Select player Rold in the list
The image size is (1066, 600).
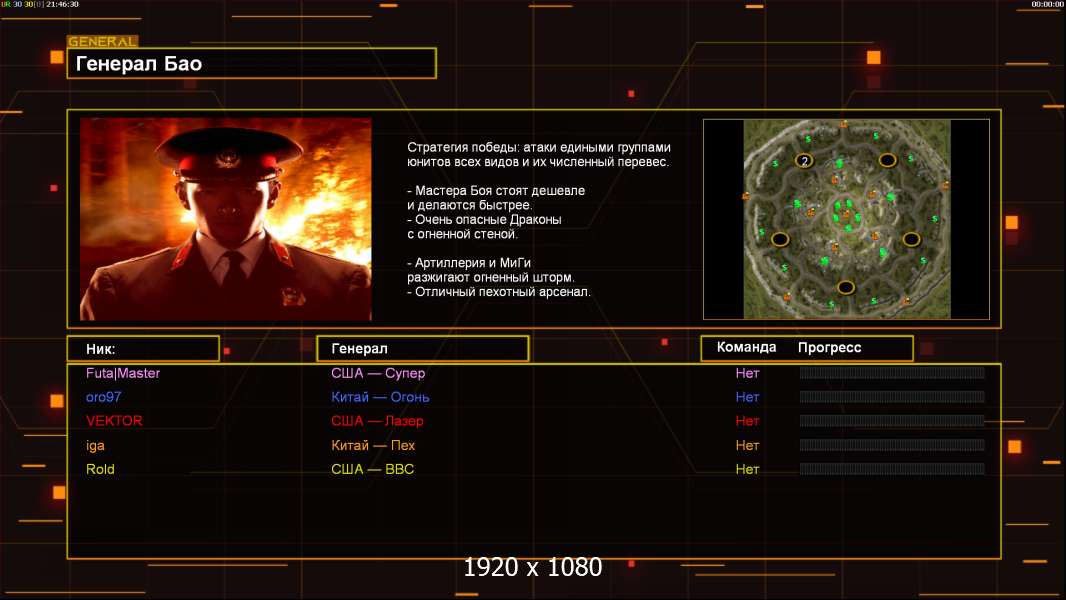tap(100, 469)
